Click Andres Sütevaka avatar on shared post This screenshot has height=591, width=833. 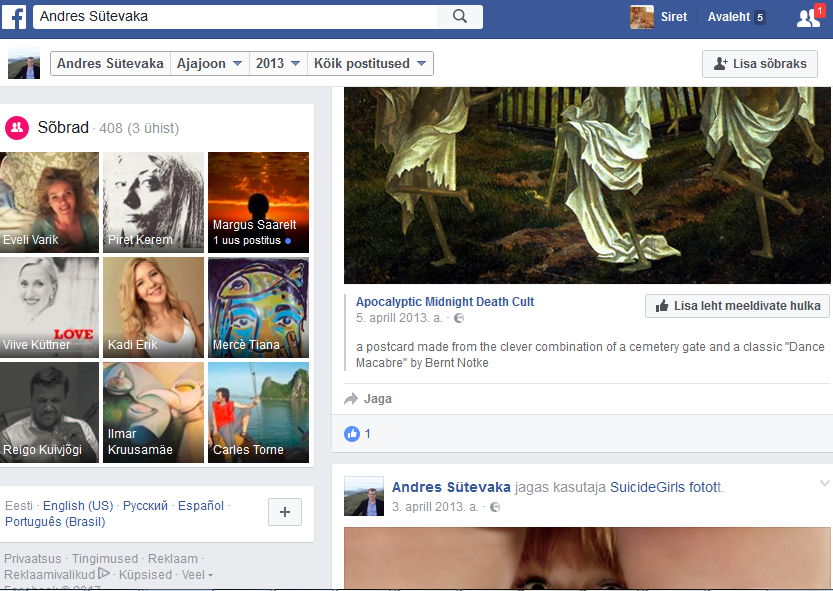[x=364, y=496]
